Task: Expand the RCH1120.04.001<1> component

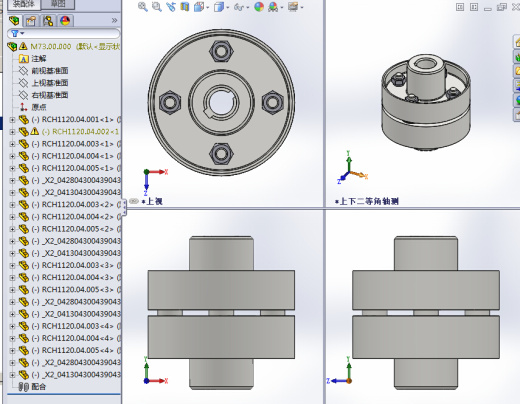Action: pyautogui.click(x=12, y=119)
